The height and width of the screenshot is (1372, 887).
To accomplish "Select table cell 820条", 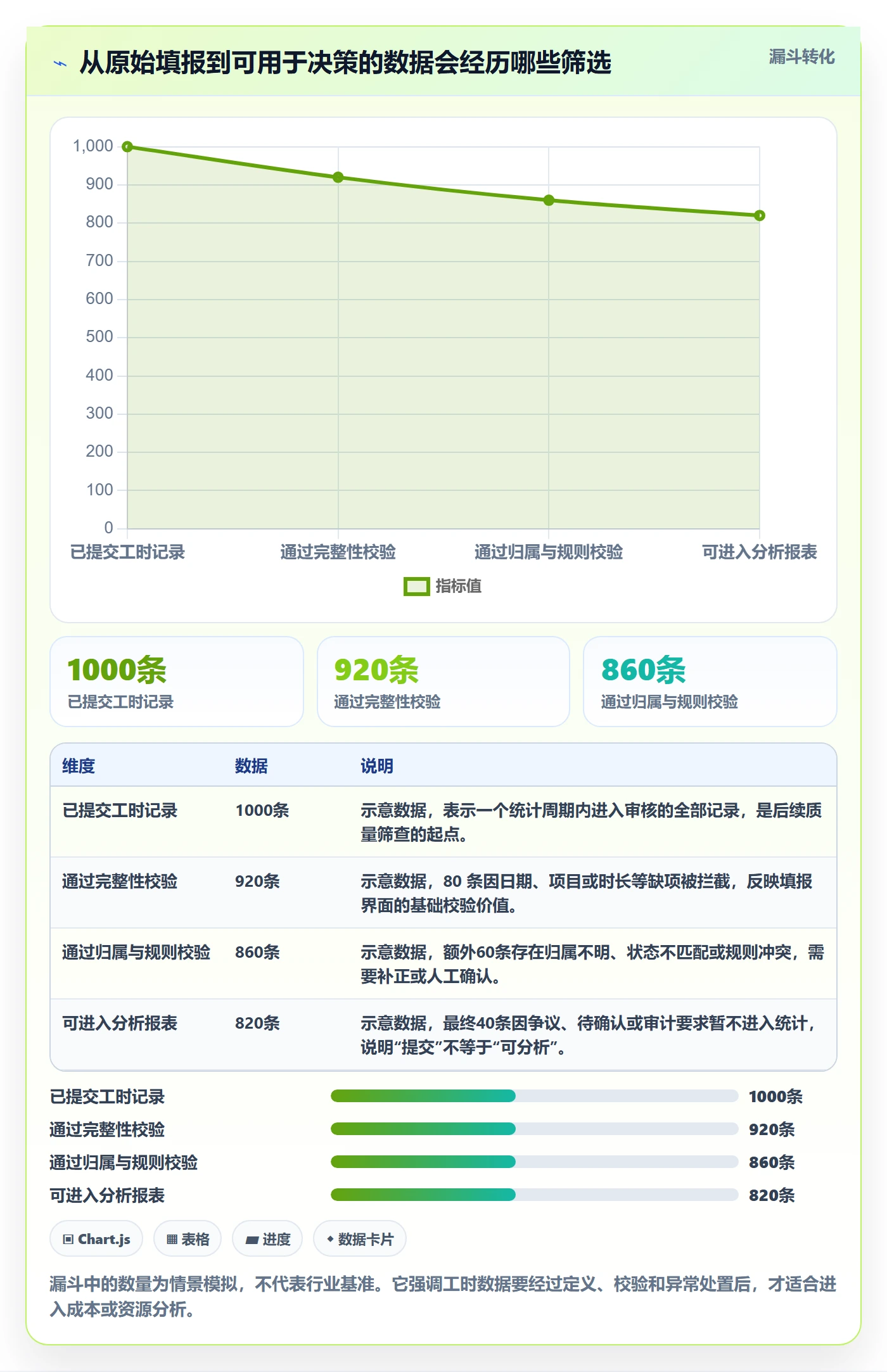I will point(257,1024).
